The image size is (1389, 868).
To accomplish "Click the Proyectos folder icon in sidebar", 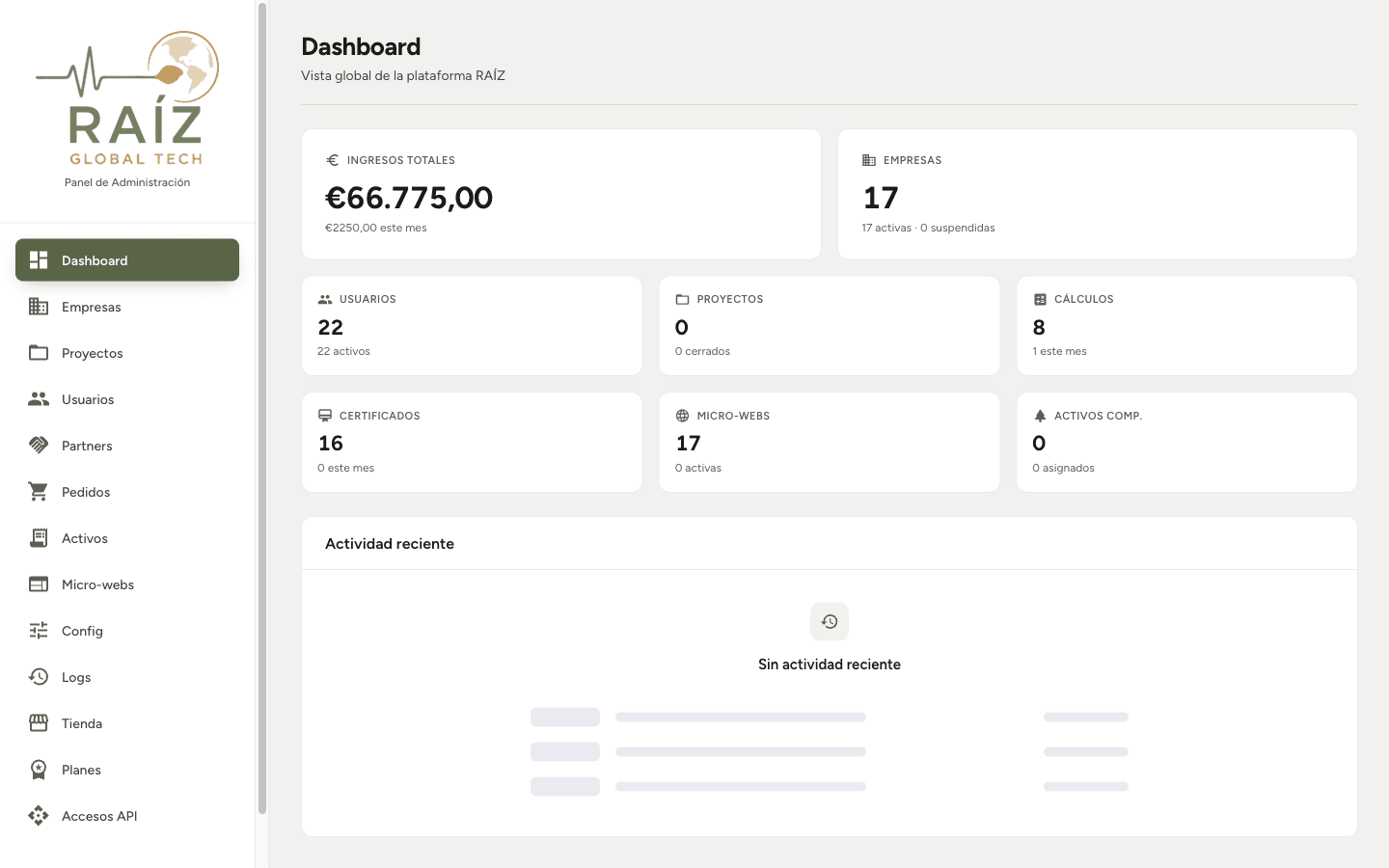I will (x=39, y=353).
